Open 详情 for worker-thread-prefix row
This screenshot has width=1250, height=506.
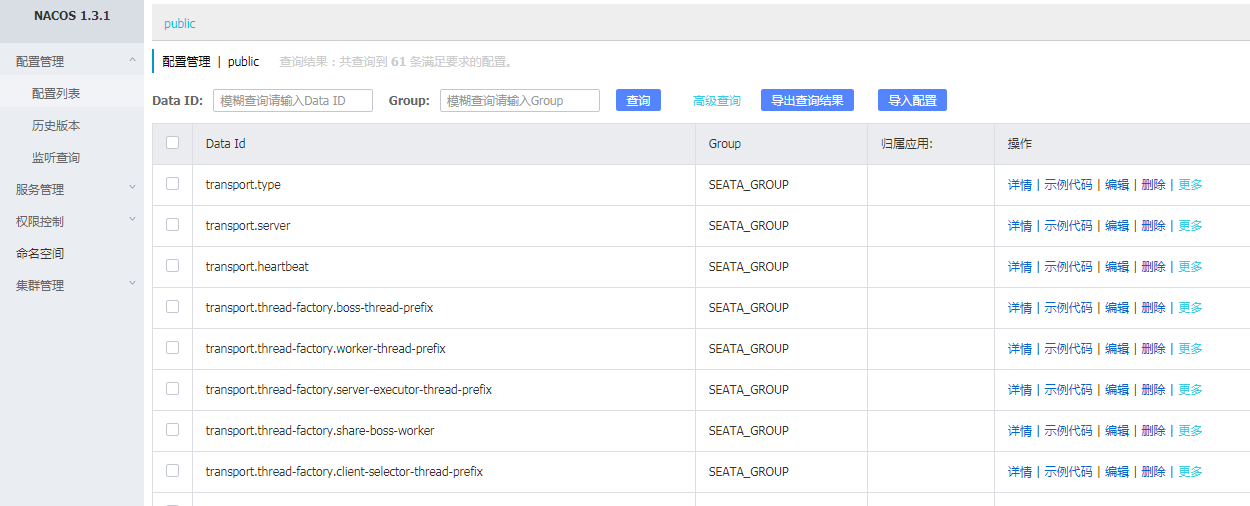1020,349
